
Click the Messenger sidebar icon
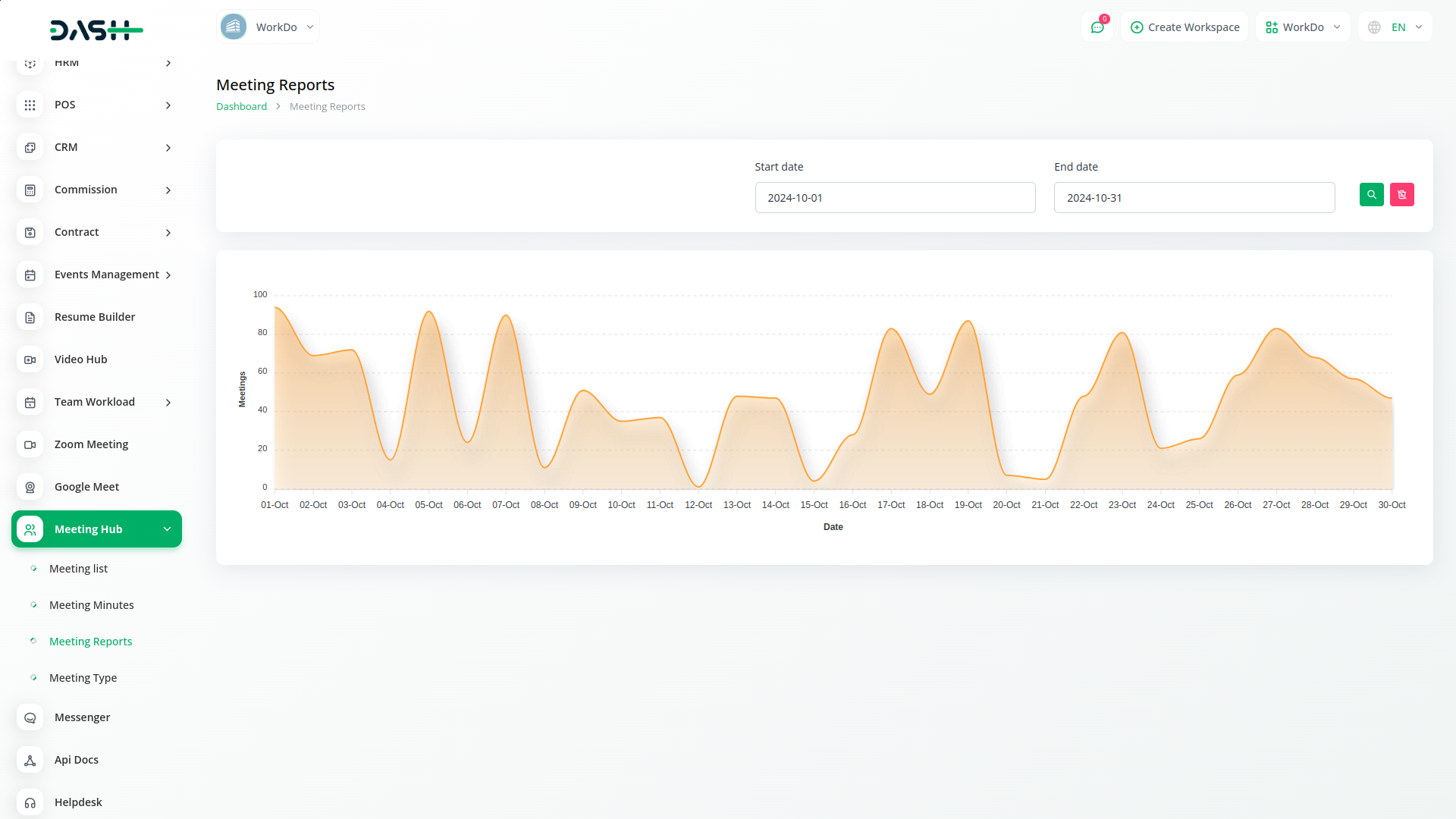click(x=30, y=717)
